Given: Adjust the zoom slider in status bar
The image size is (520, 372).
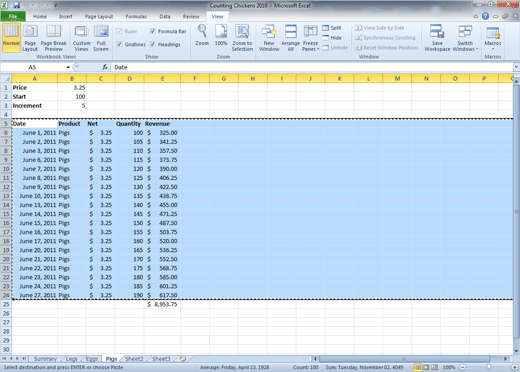Looking at the screenshot, I should pyautogui.click(x=488, y=367).
